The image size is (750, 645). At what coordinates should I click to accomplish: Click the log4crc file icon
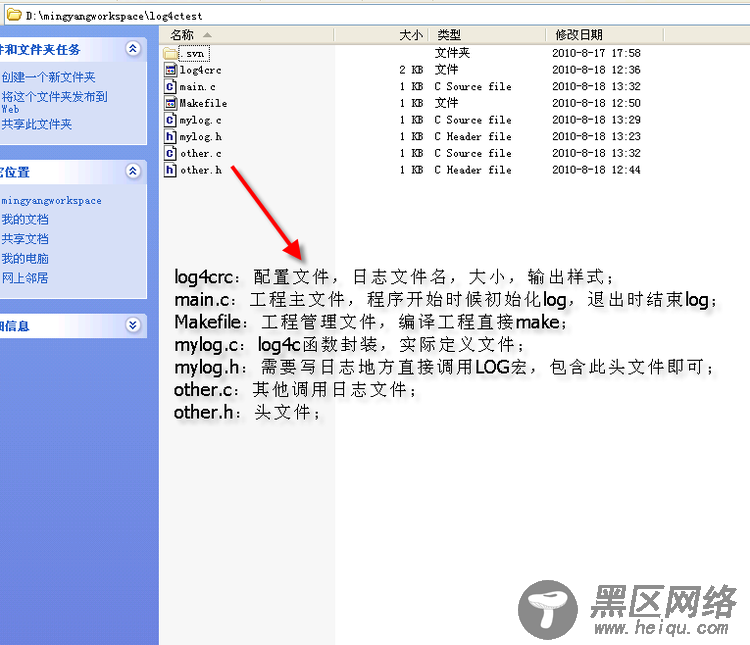click(170, 70)
